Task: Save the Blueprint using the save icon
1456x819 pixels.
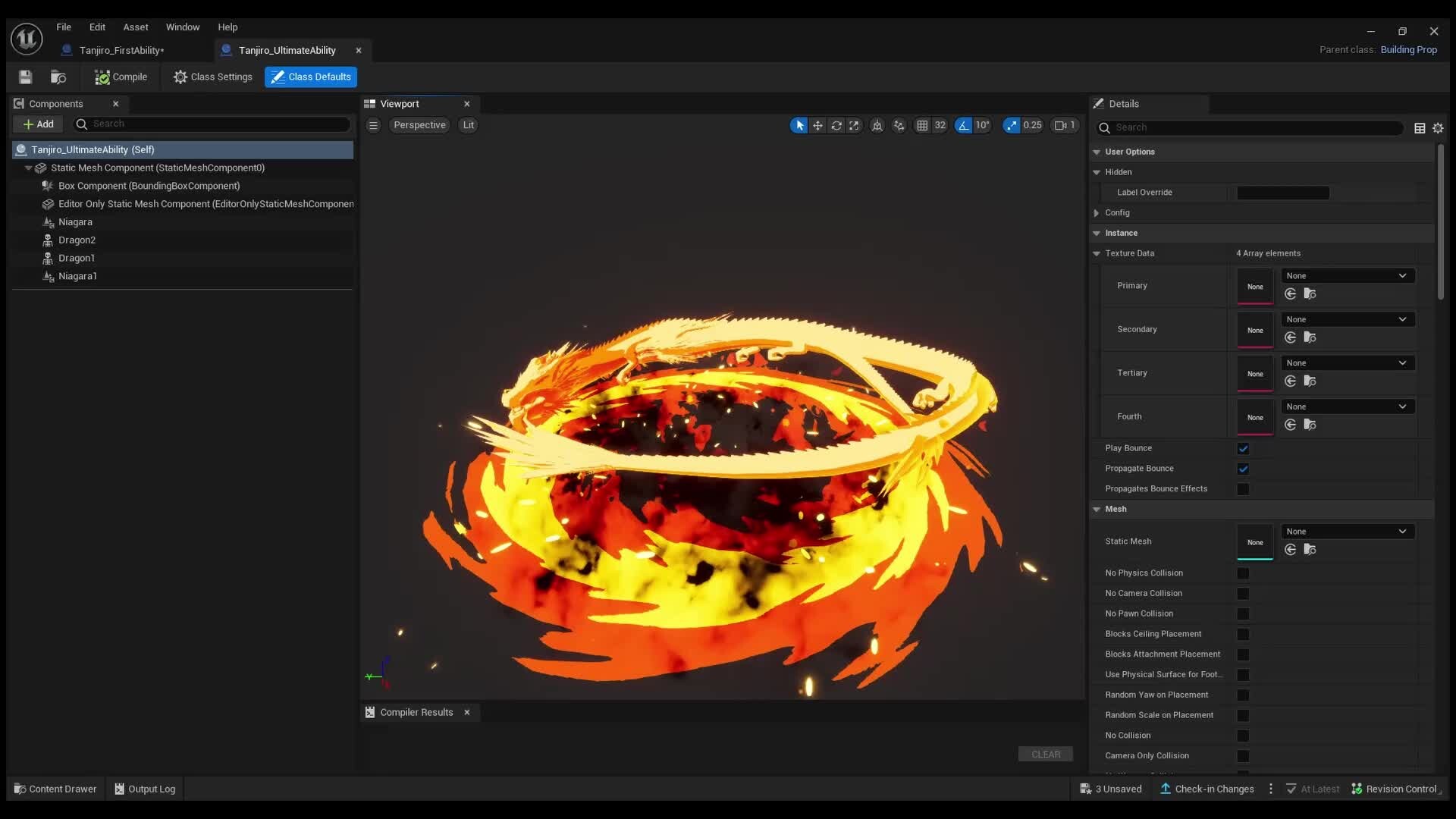Action: (x=25, y=77)
